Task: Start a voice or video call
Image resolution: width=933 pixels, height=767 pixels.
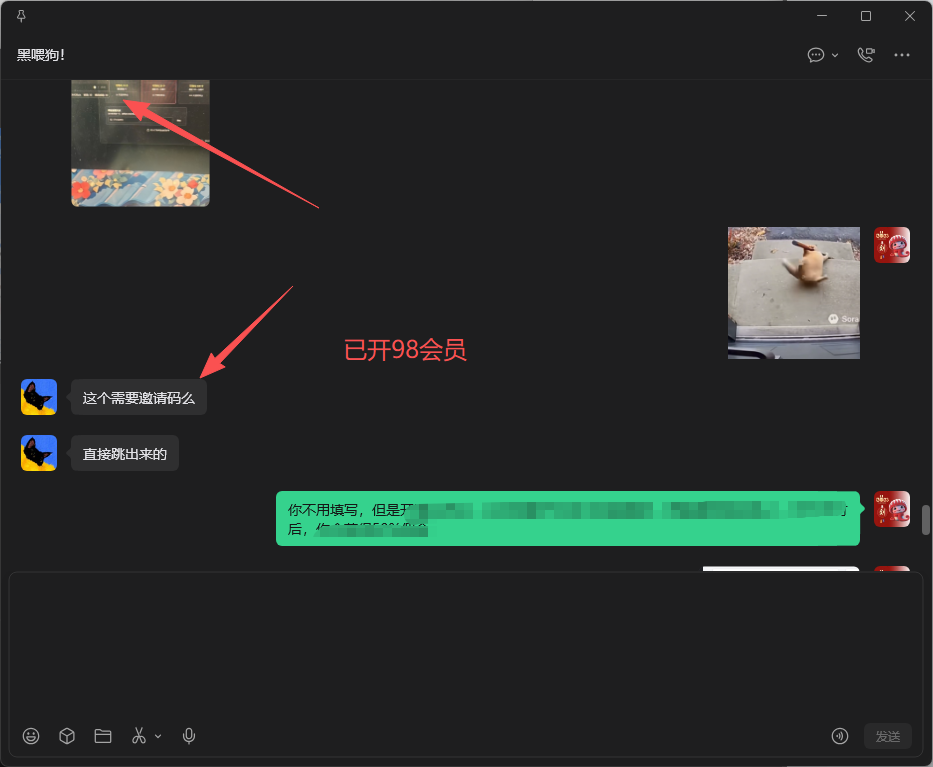Action: (x=866, y=55)
